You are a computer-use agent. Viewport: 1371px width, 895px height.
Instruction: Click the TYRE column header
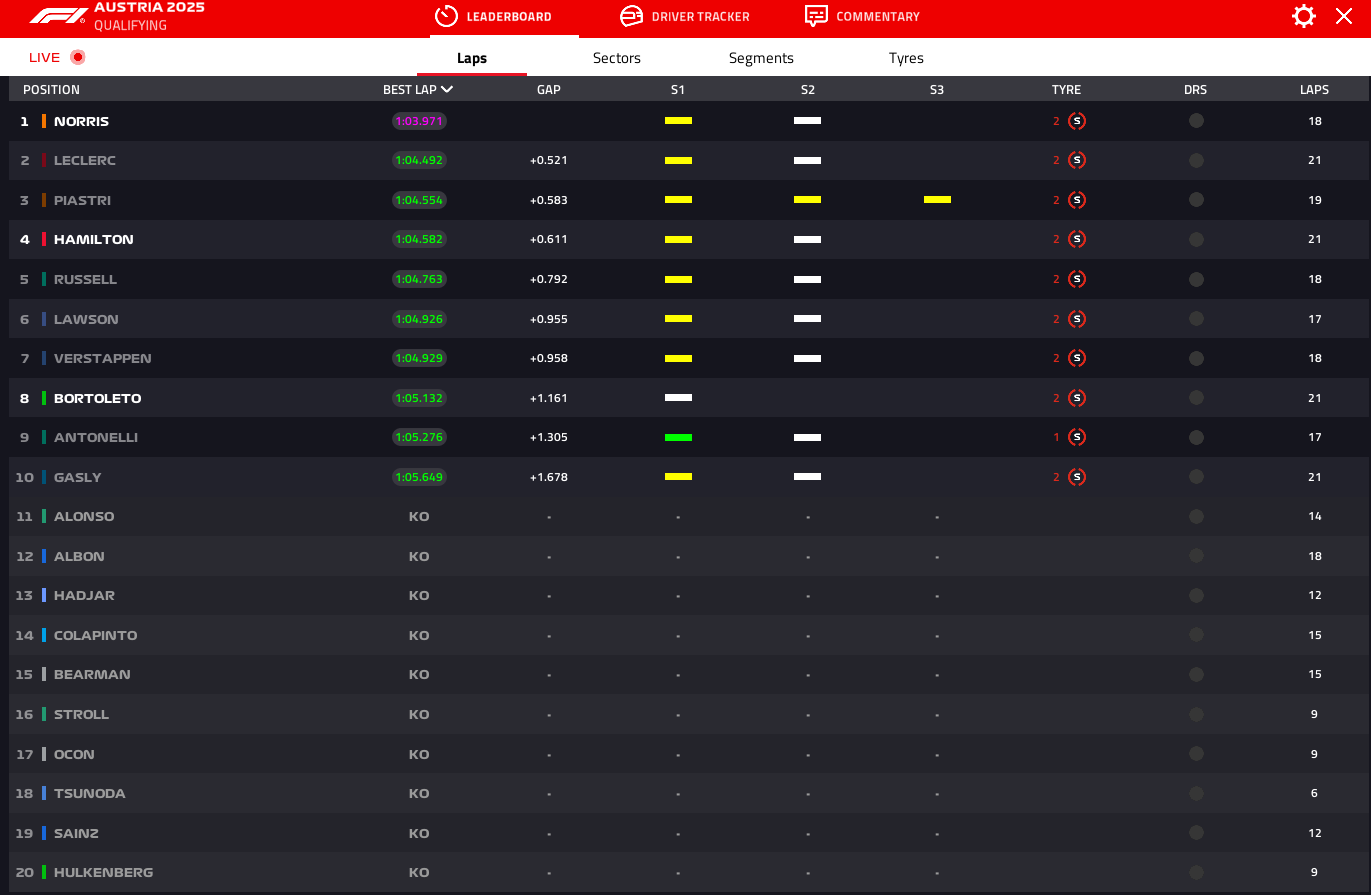click(x=1066, y=89)
